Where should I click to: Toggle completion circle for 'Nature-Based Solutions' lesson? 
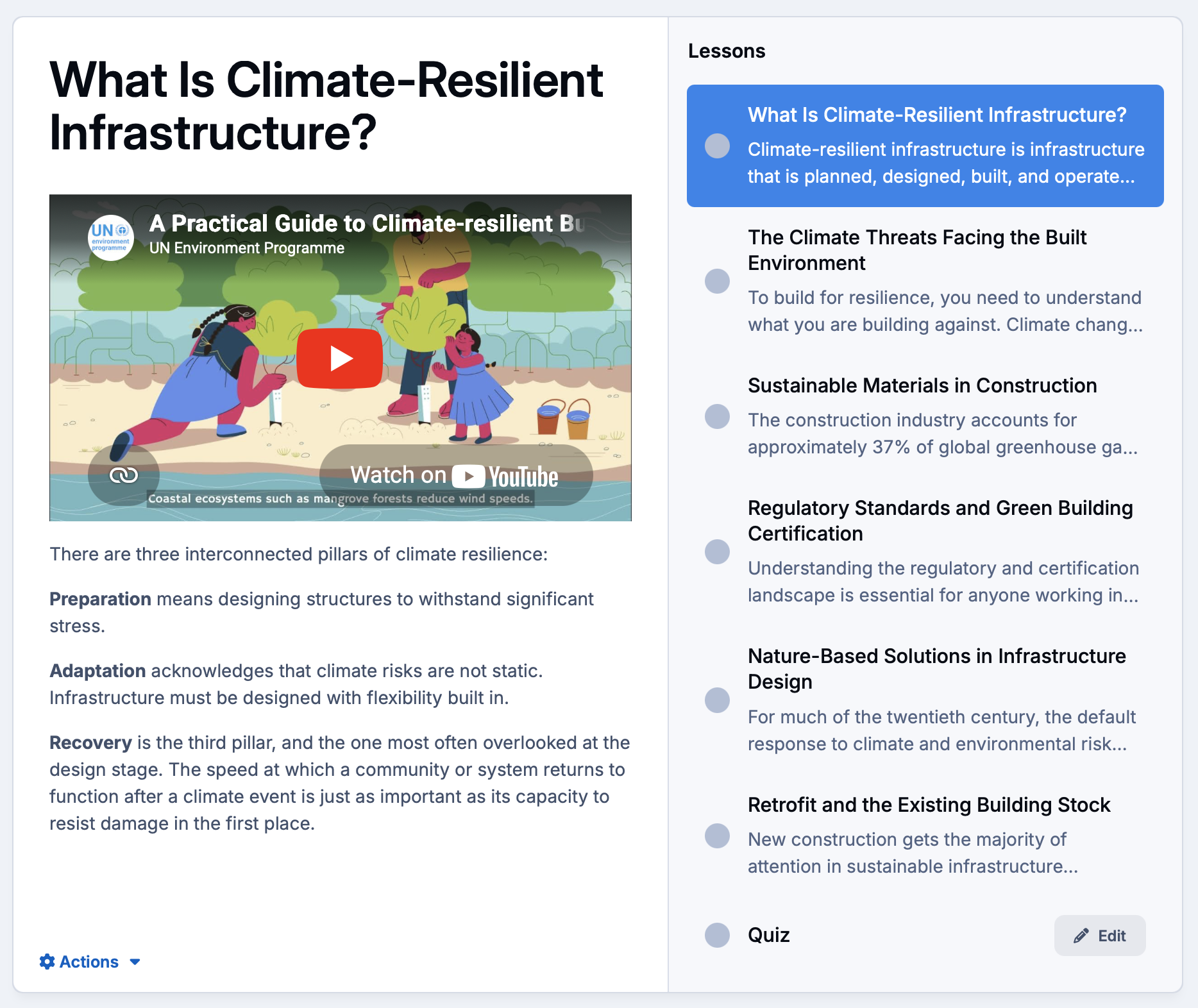[717, 700]
